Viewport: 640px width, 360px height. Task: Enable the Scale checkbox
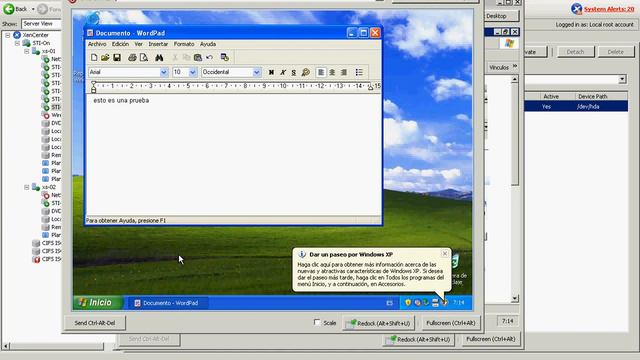(x=317, y=322)
